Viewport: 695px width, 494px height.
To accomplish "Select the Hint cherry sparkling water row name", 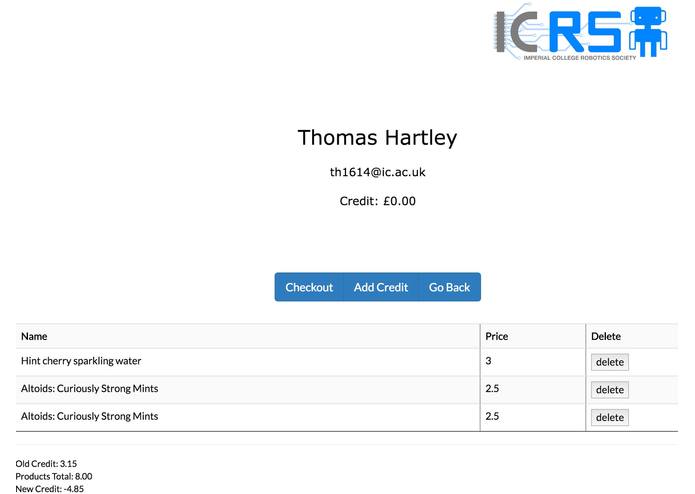I will click(x=81, y=361).
